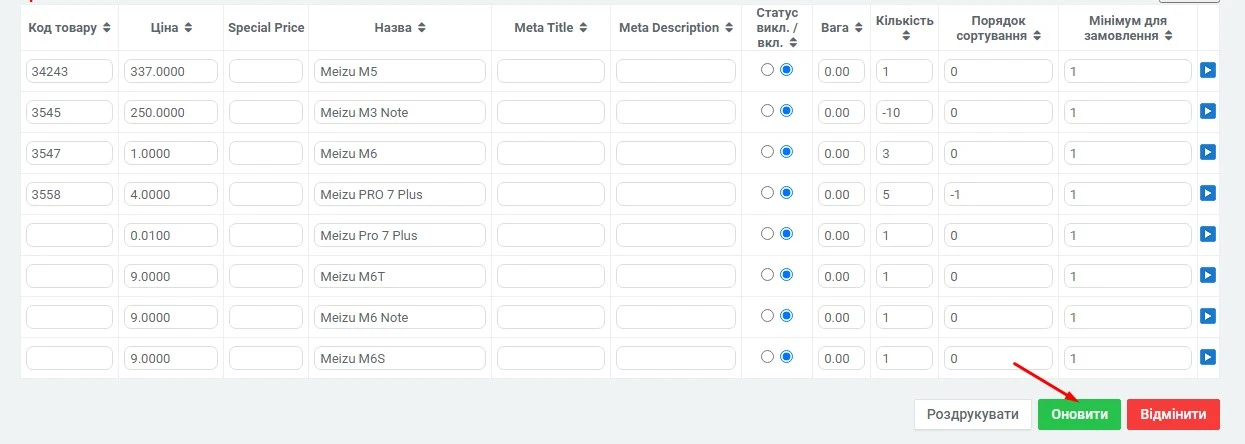Click the red Відмінити button
This screenshot has width=1245, height=444.
pos(1173,414)
